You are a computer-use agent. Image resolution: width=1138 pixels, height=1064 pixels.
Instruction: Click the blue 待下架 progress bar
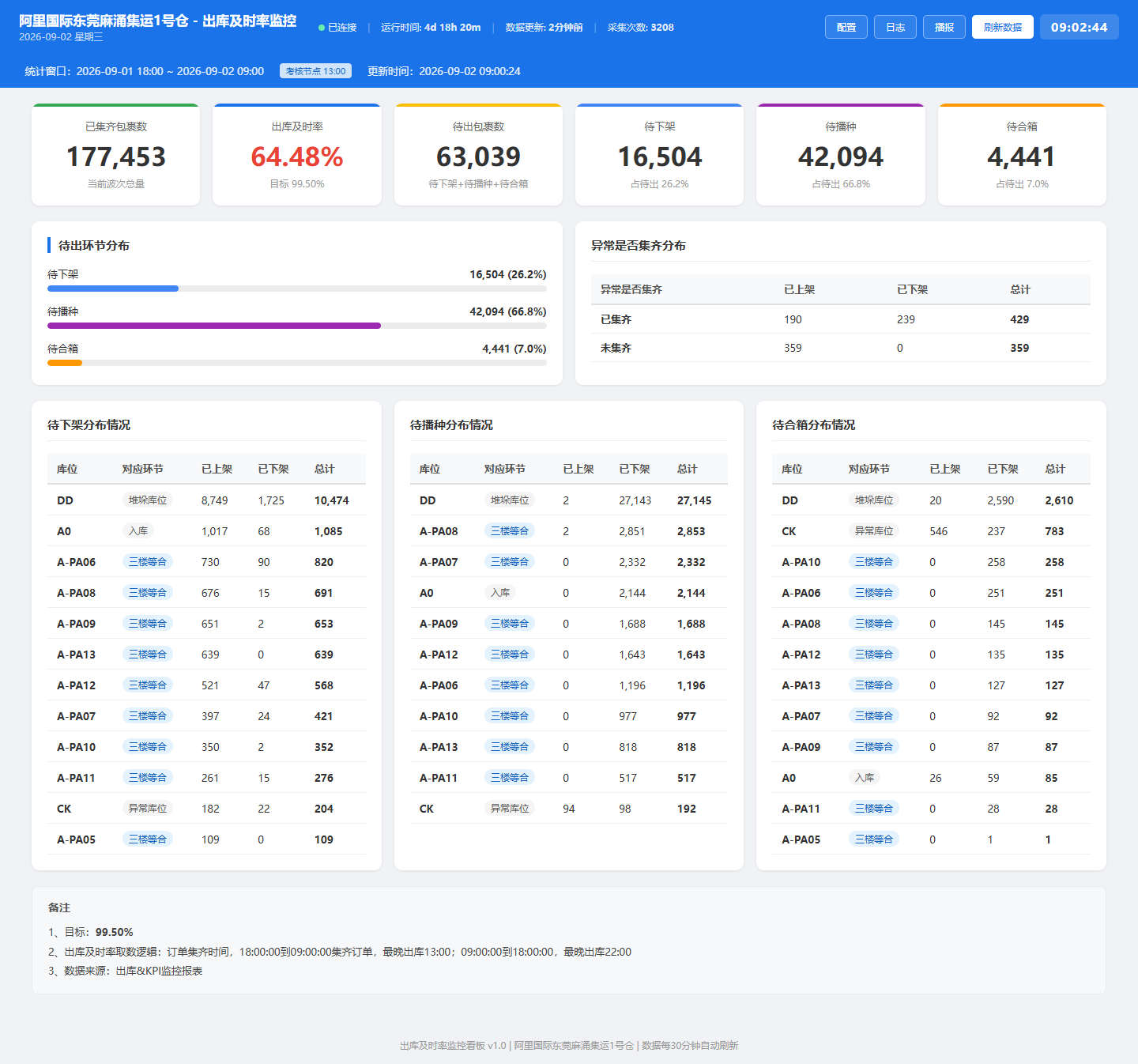[113, 289]
